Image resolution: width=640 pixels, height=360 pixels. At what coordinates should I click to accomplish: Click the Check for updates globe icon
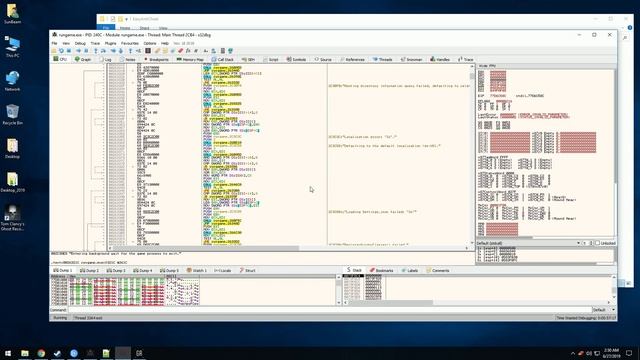click(230, 51)
